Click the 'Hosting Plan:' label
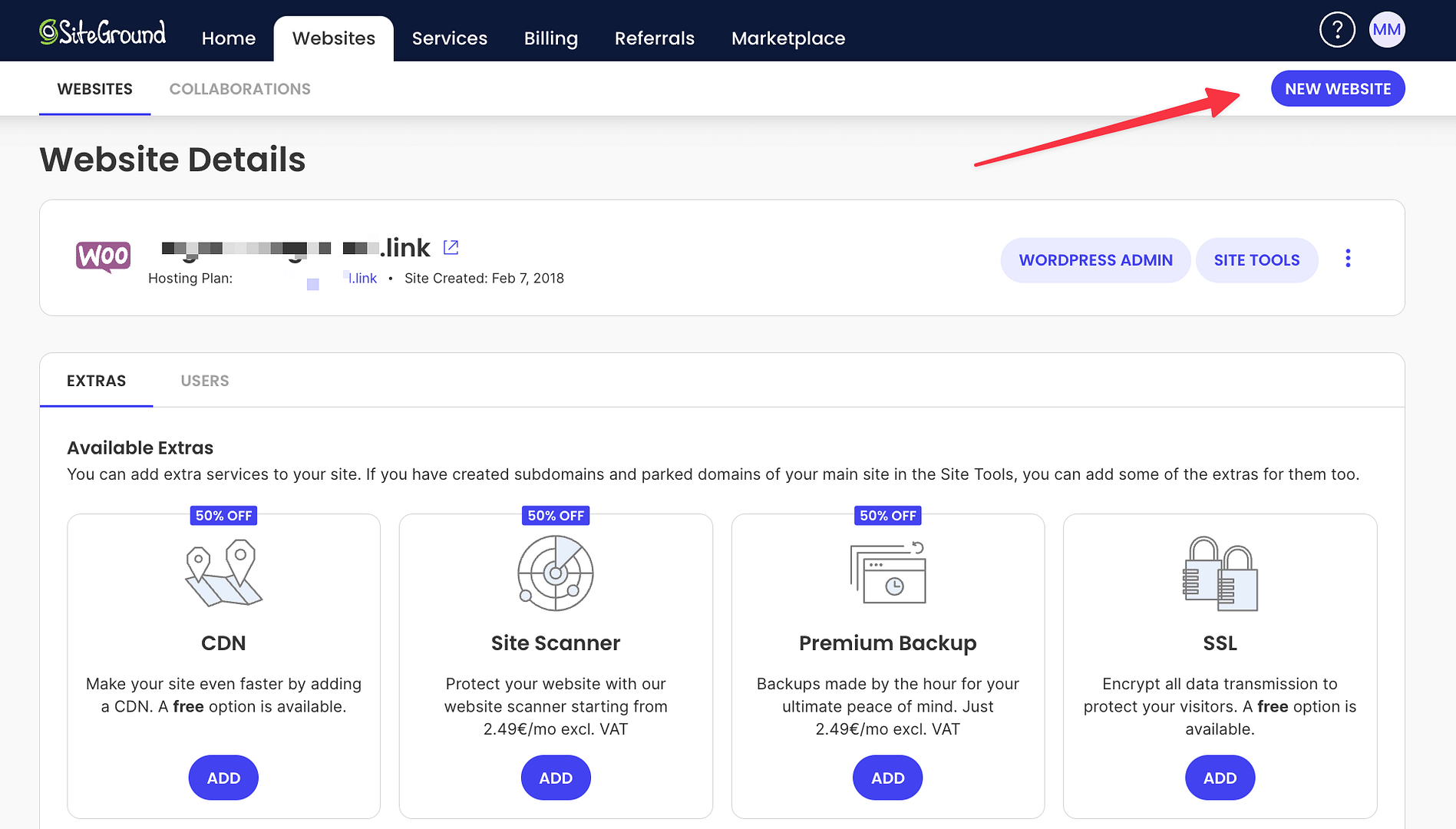 pos(190,278)
